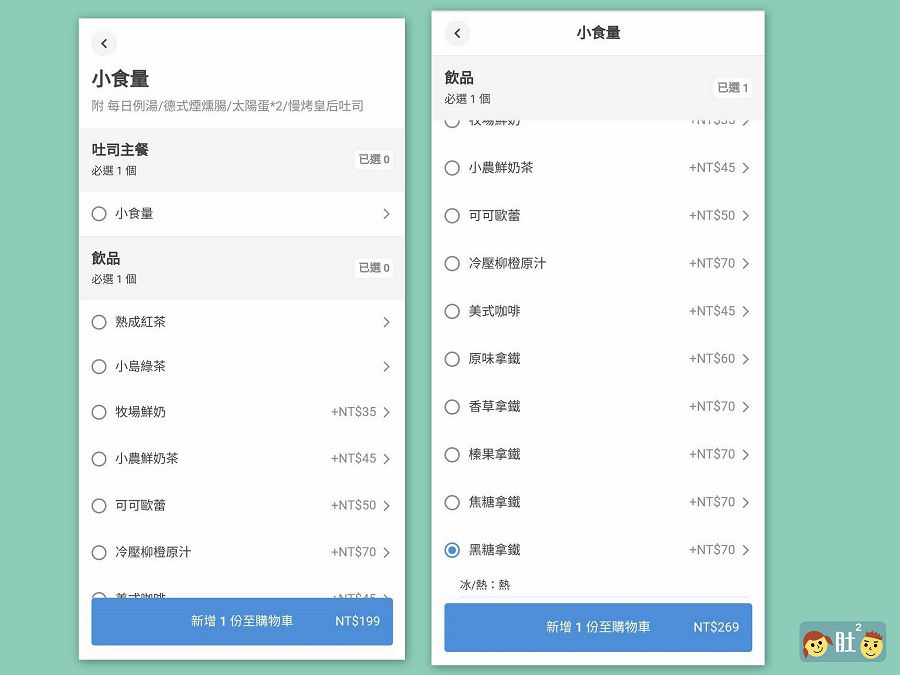Click description 附 每日例湯 text

pos(227,106)
